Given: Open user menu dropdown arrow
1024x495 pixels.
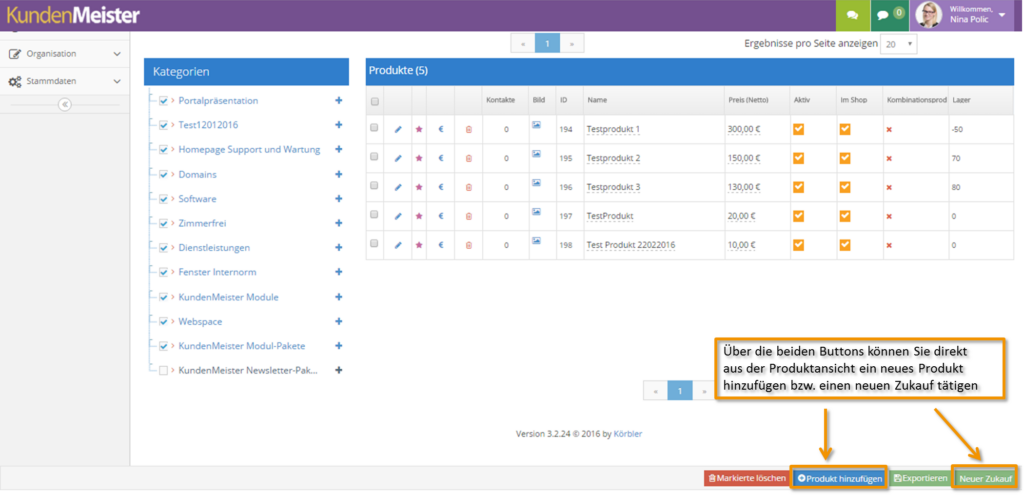Looking at the screenshot, I should point(1002,15).
